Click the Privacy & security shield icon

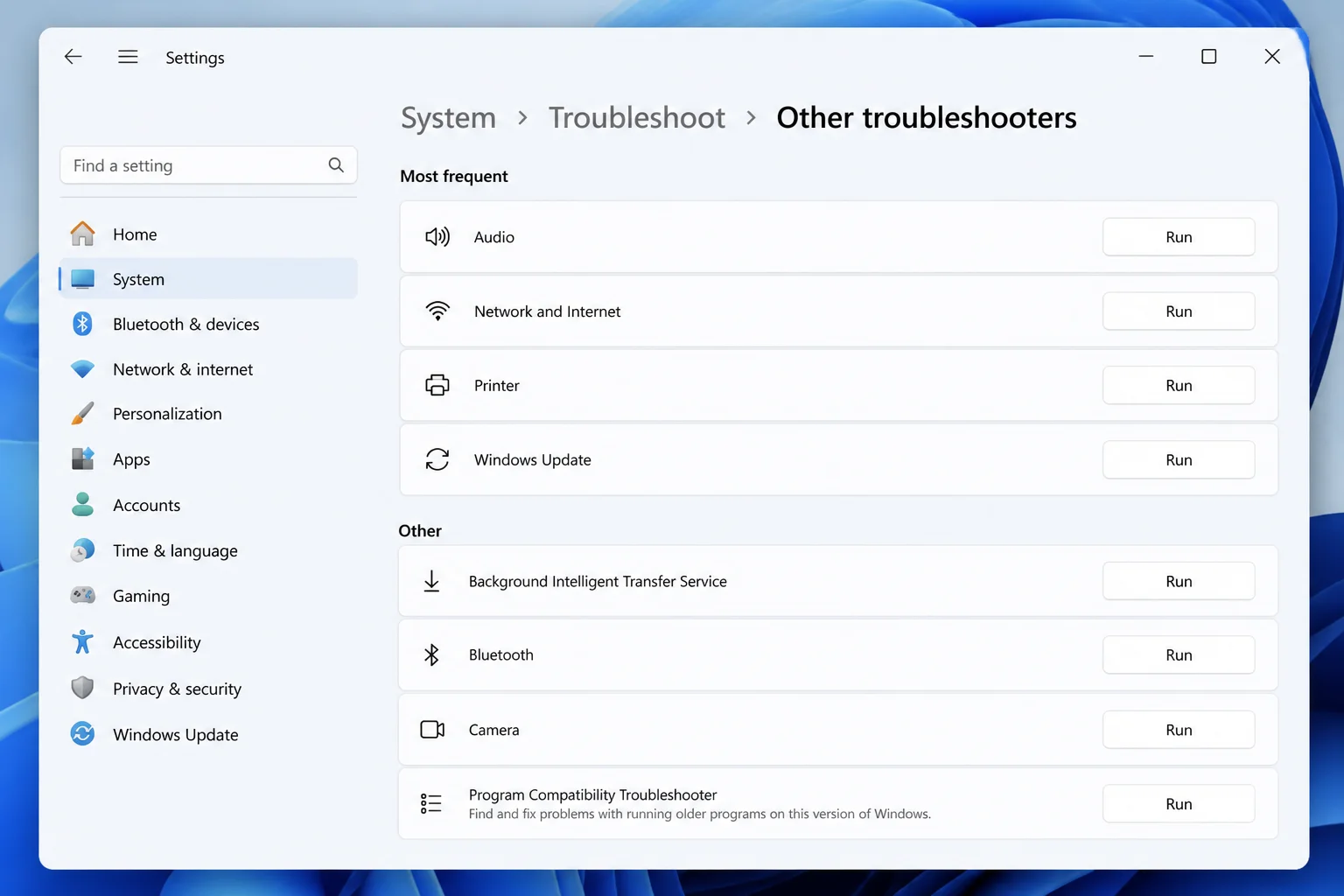pyautogui.click(x=82, y=688)
